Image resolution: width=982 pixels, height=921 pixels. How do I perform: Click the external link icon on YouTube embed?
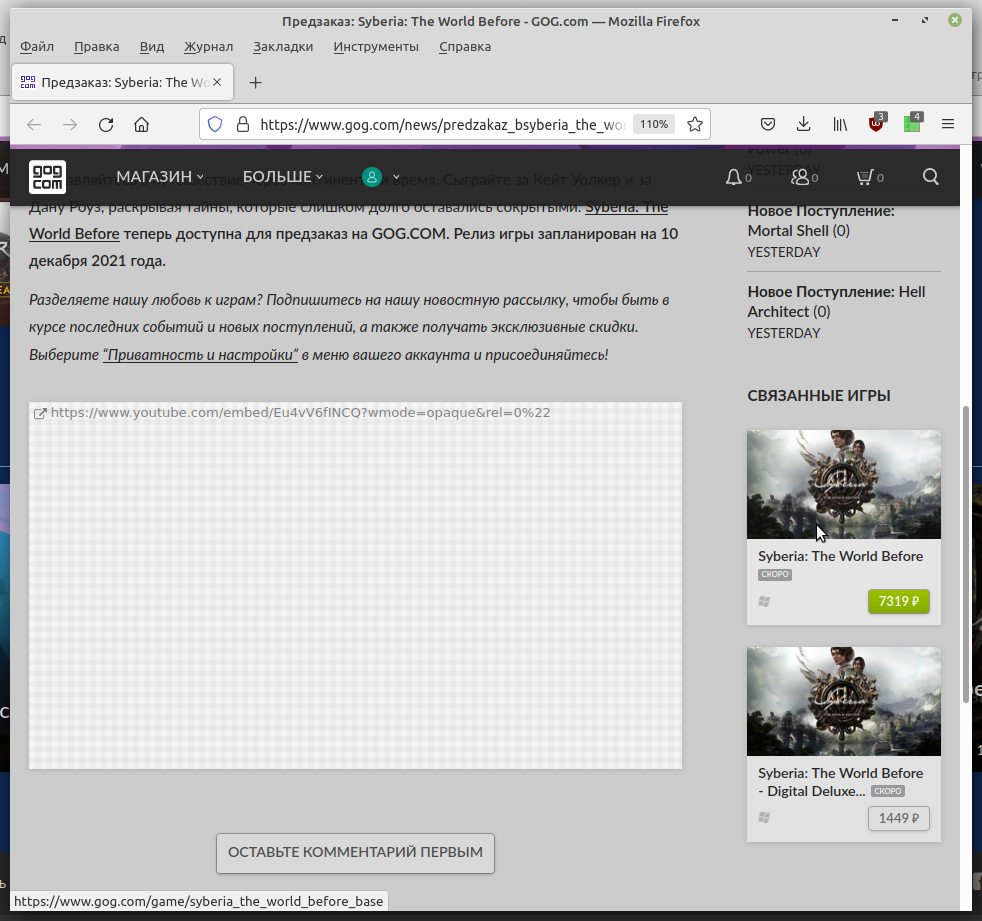(39, 413)
